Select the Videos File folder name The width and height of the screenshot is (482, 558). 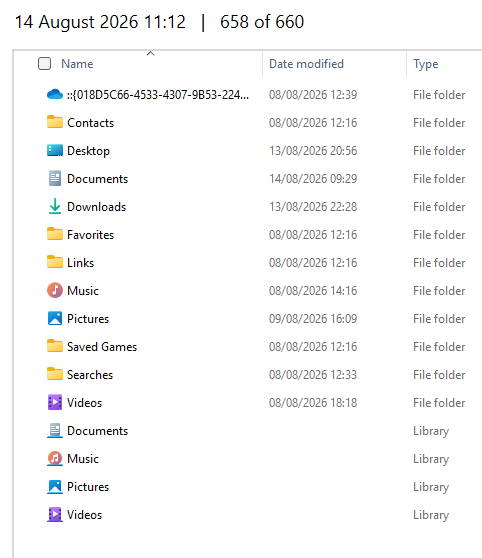[84, 403]
